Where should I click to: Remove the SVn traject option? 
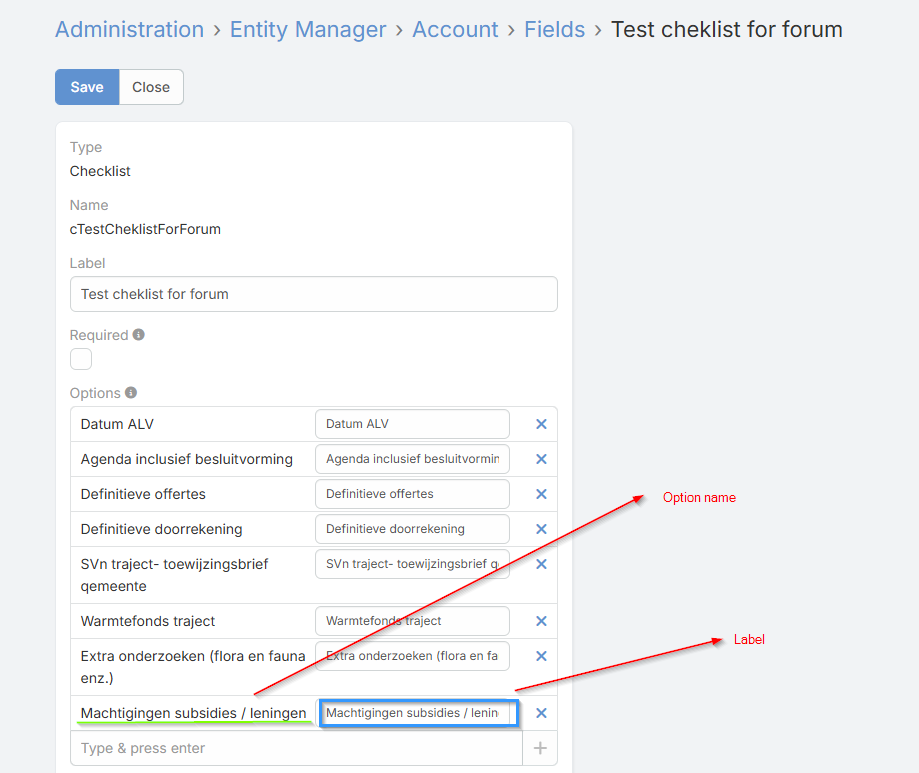[x=541, y=564]
